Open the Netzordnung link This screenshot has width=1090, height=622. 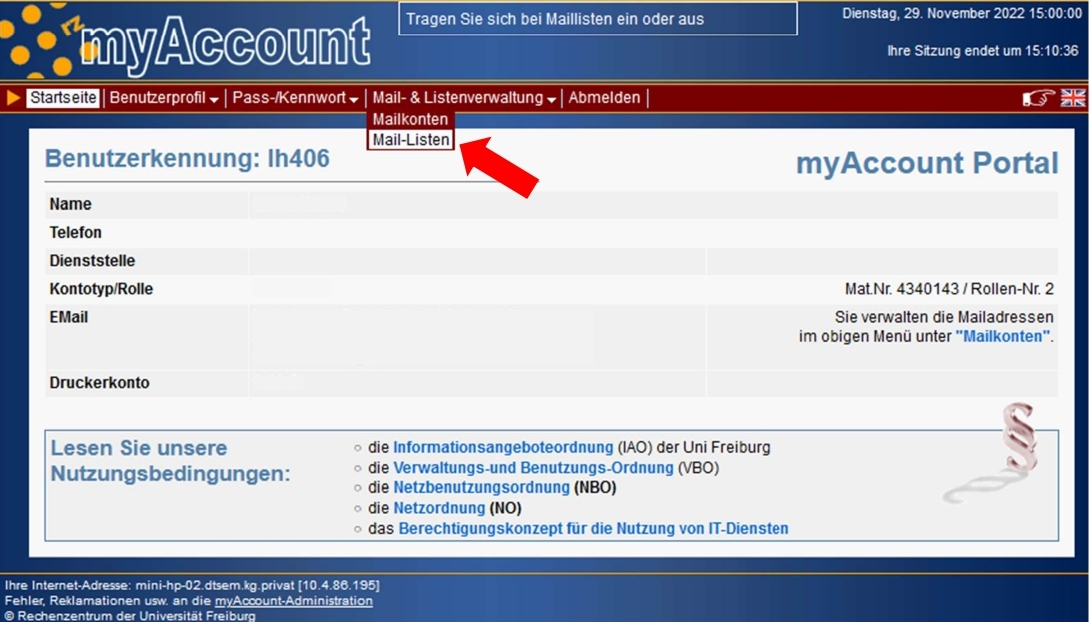pos(438,508)
